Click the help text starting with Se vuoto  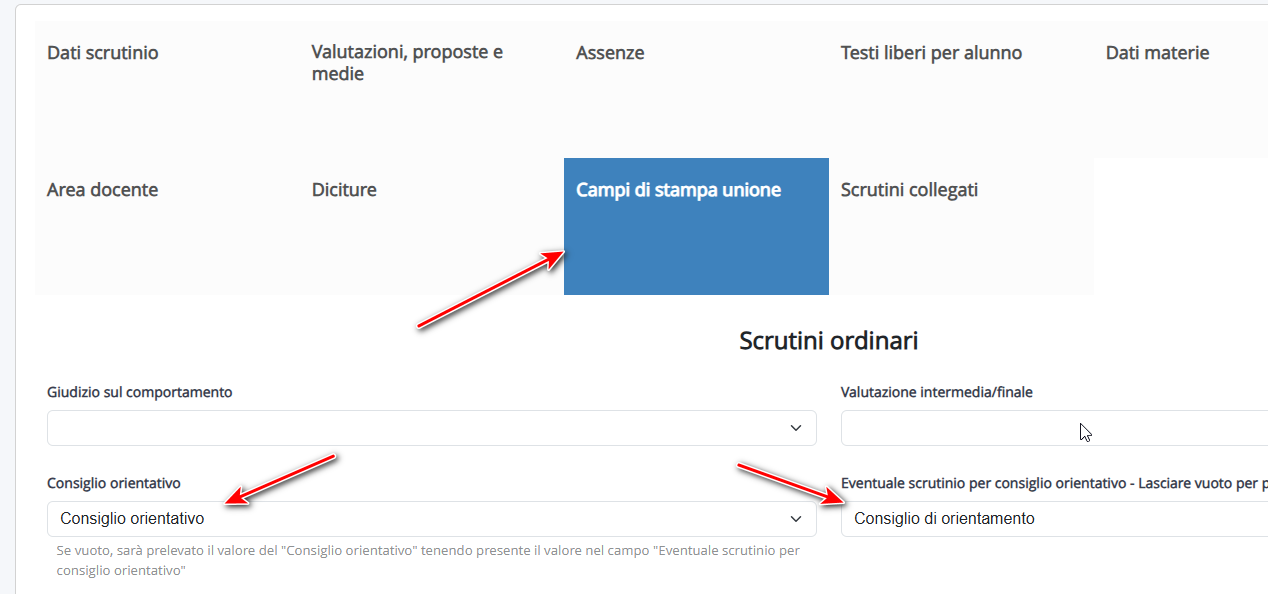428,560
